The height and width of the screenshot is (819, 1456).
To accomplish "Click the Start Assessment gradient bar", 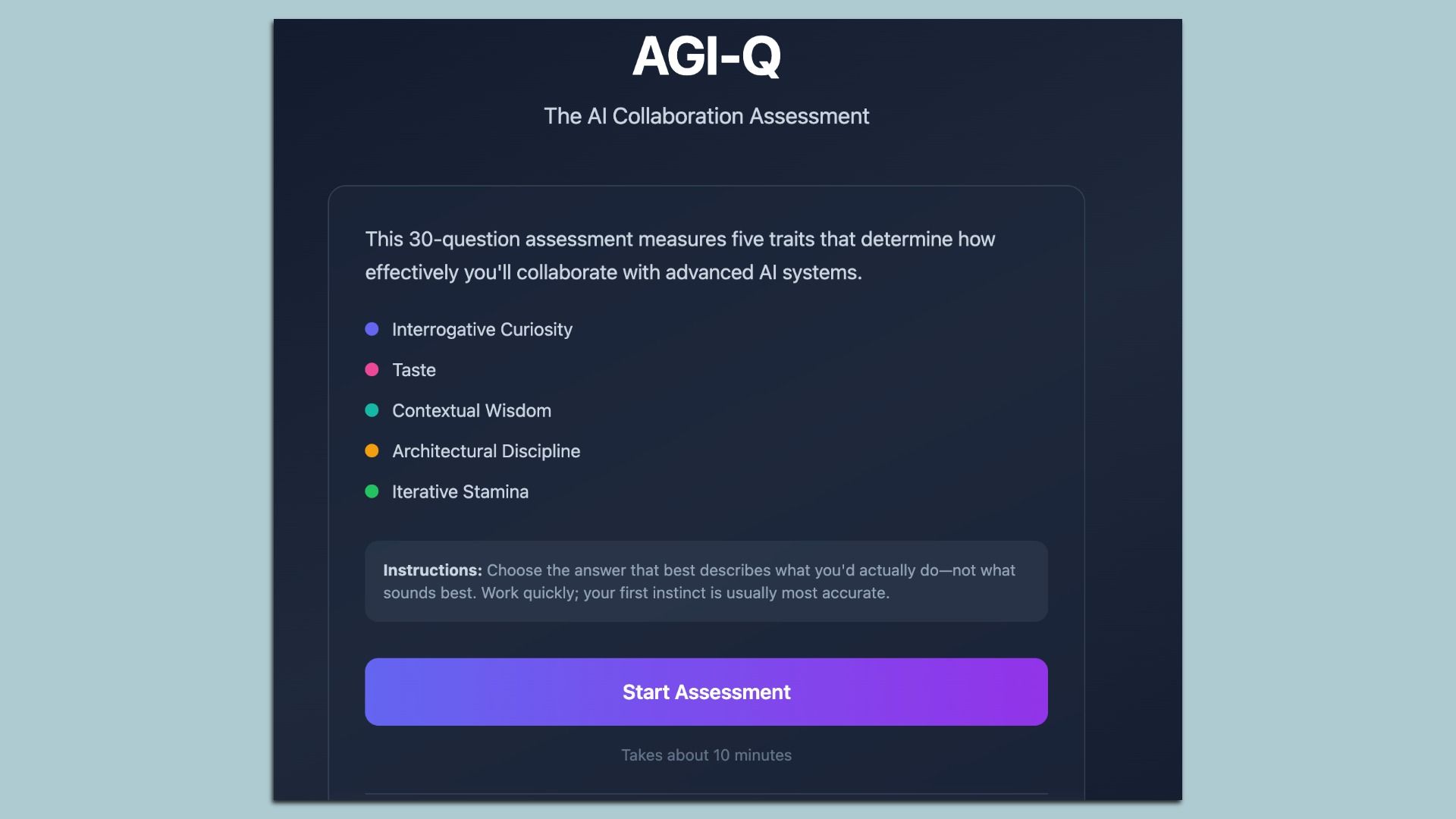I will (x=706, y=691).
